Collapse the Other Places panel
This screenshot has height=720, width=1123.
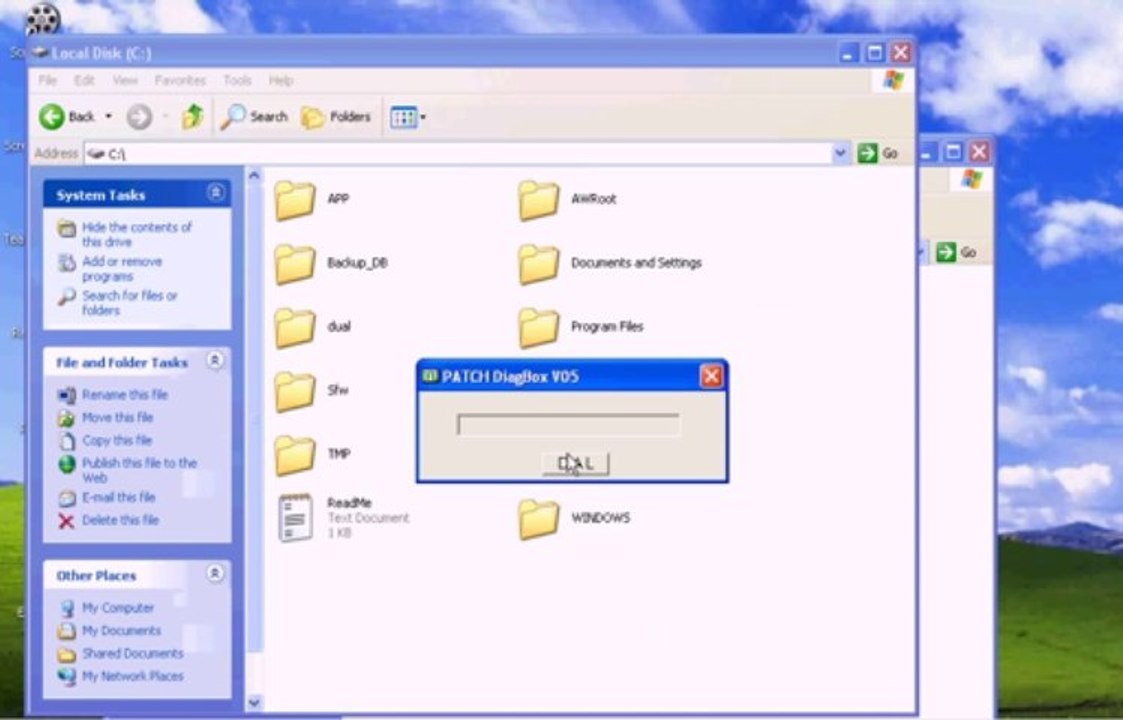(215, 573)
